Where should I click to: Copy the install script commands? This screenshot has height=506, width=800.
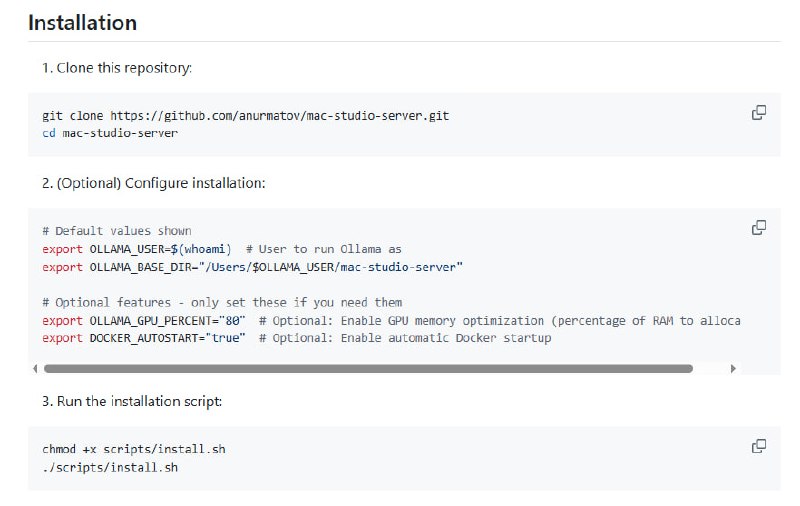[x=759, y=446]
